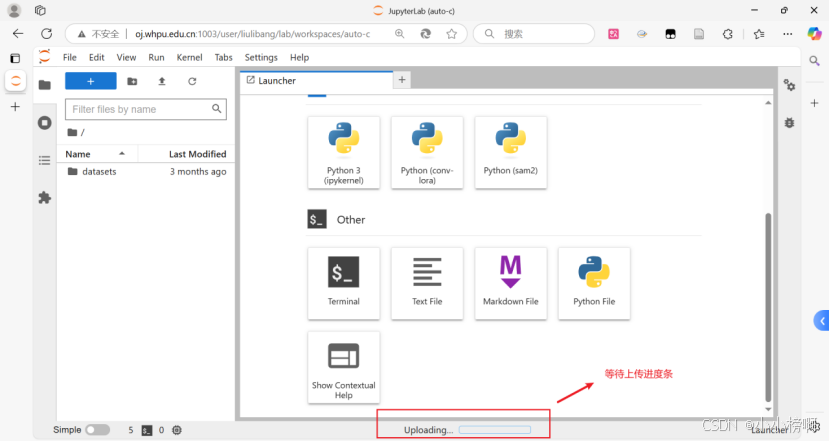830x441 pixels.
Task: Sort files by Name column
Action: [97, 154]
